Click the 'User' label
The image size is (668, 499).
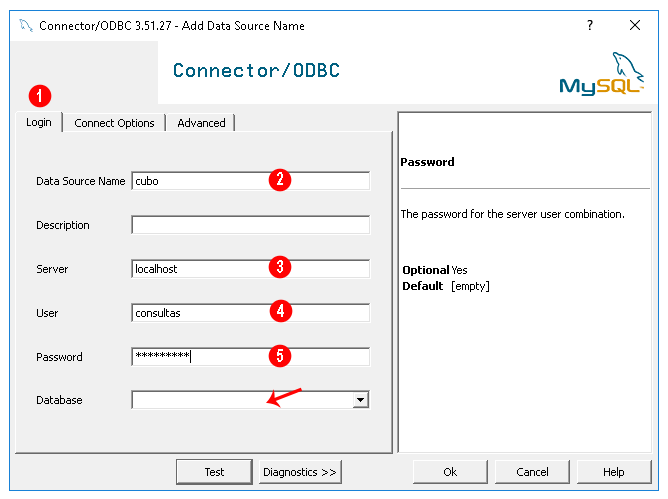pos(47,313)
